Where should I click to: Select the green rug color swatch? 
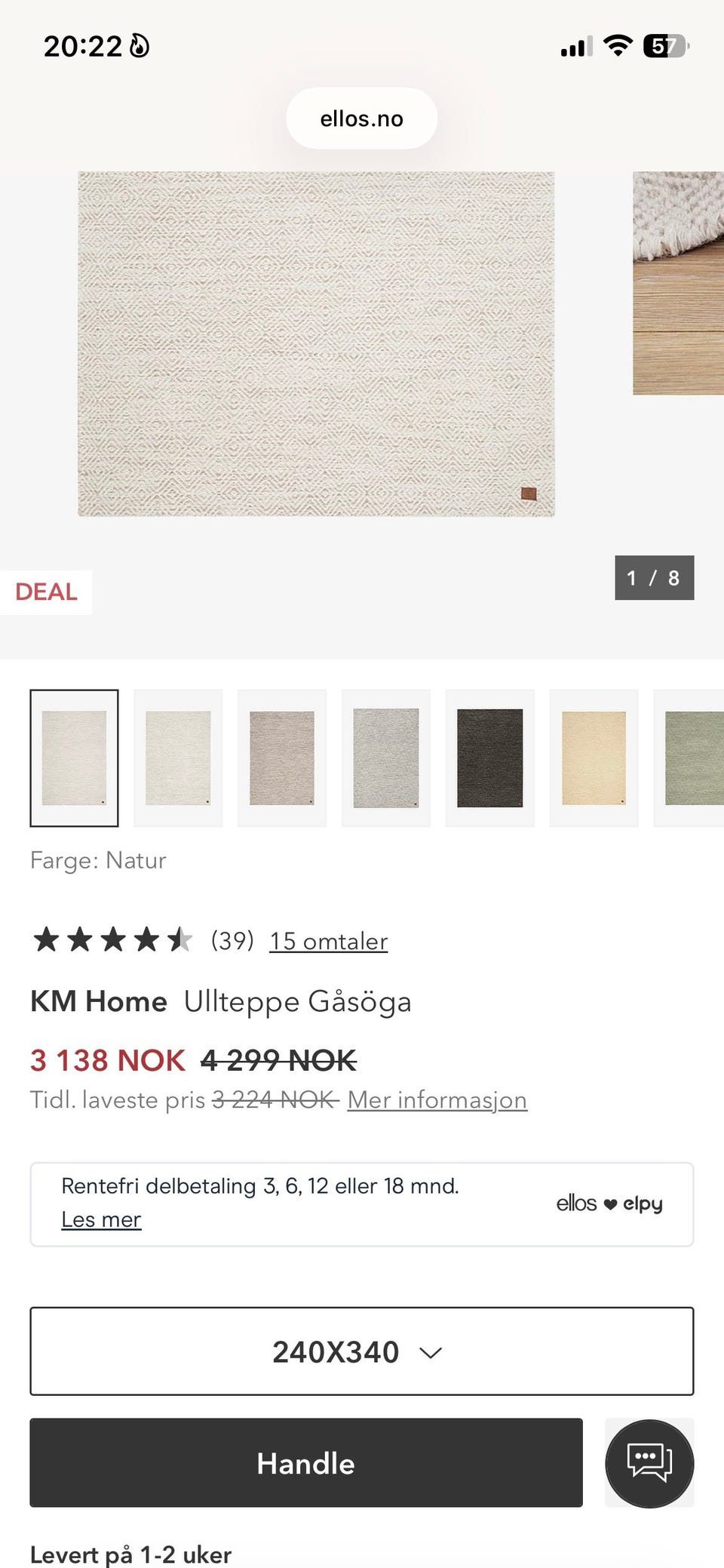[x=689, y=758]
